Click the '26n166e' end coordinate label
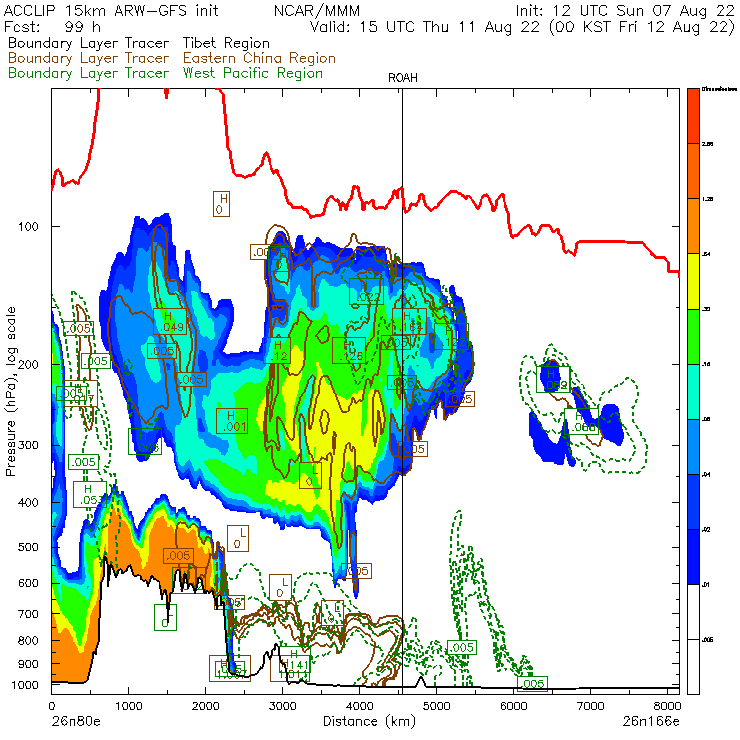The width and height of the screenshot is (740, 740). tap(651, 722)
